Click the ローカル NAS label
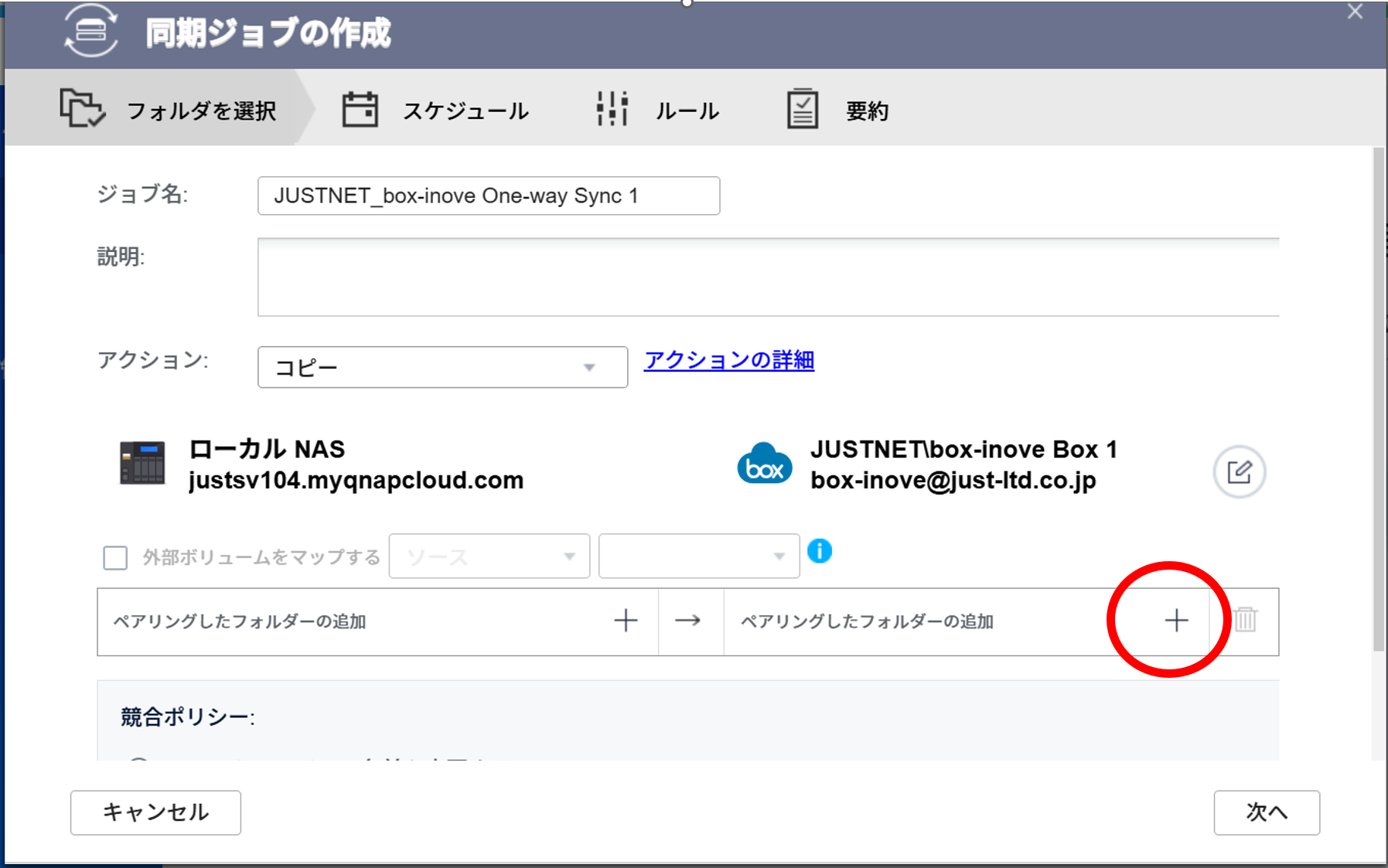 (267, 449)
